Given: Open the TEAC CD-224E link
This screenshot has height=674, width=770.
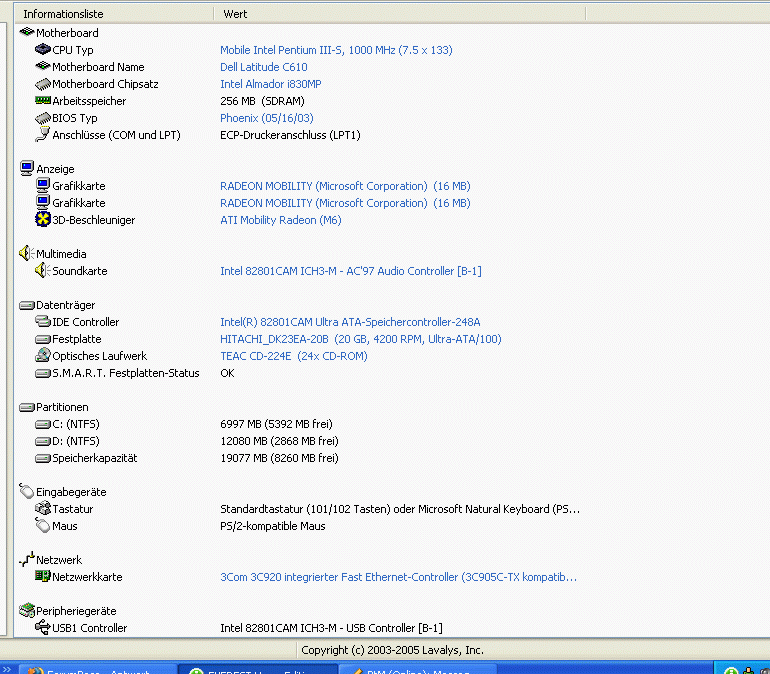Looking at the screenshot, I should click(x=294, y=356).
